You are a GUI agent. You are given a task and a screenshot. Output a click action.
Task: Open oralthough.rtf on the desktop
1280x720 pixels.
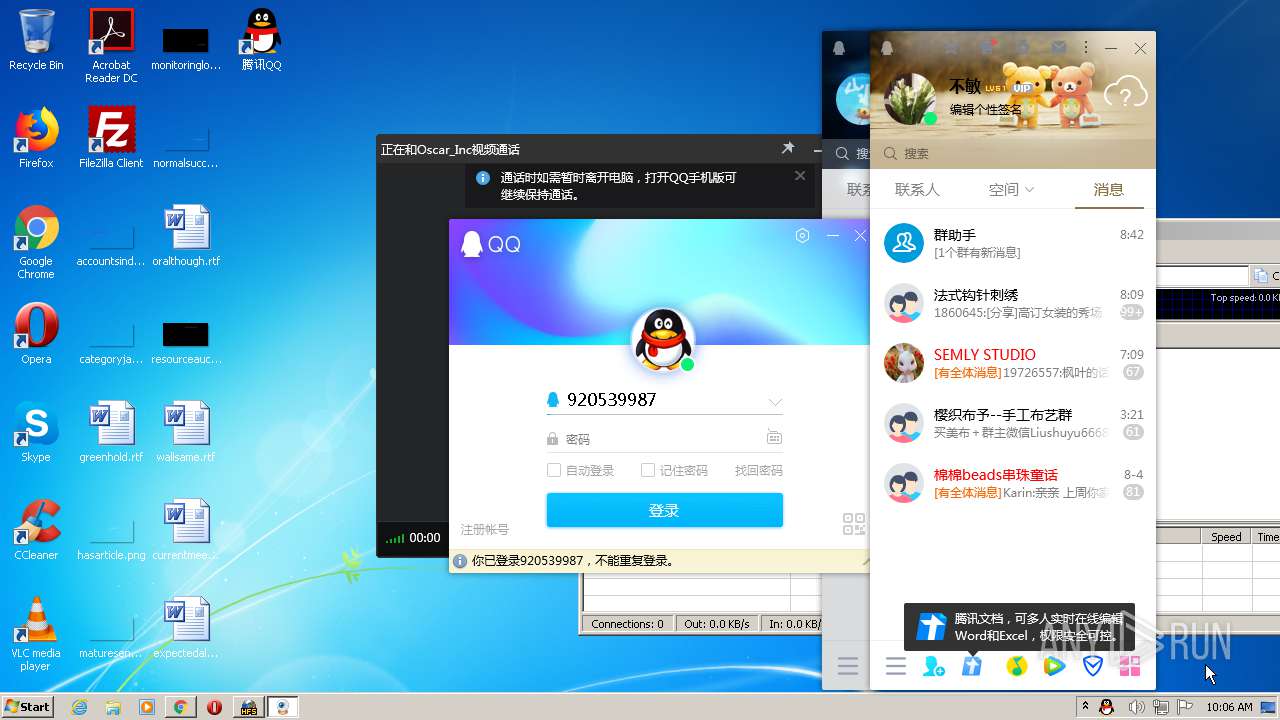186,236
